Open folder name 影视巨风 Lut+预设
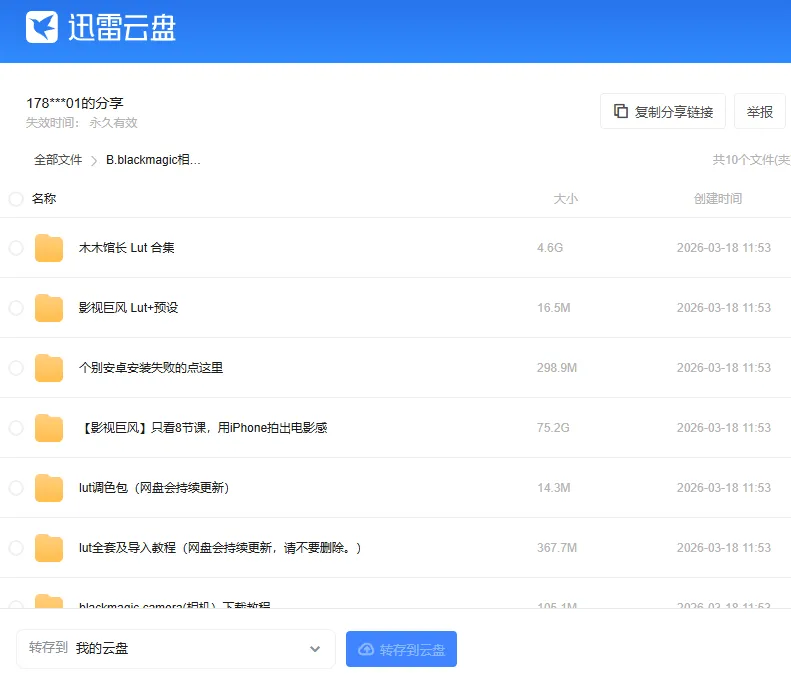791x682 pixels. [129, 308]
